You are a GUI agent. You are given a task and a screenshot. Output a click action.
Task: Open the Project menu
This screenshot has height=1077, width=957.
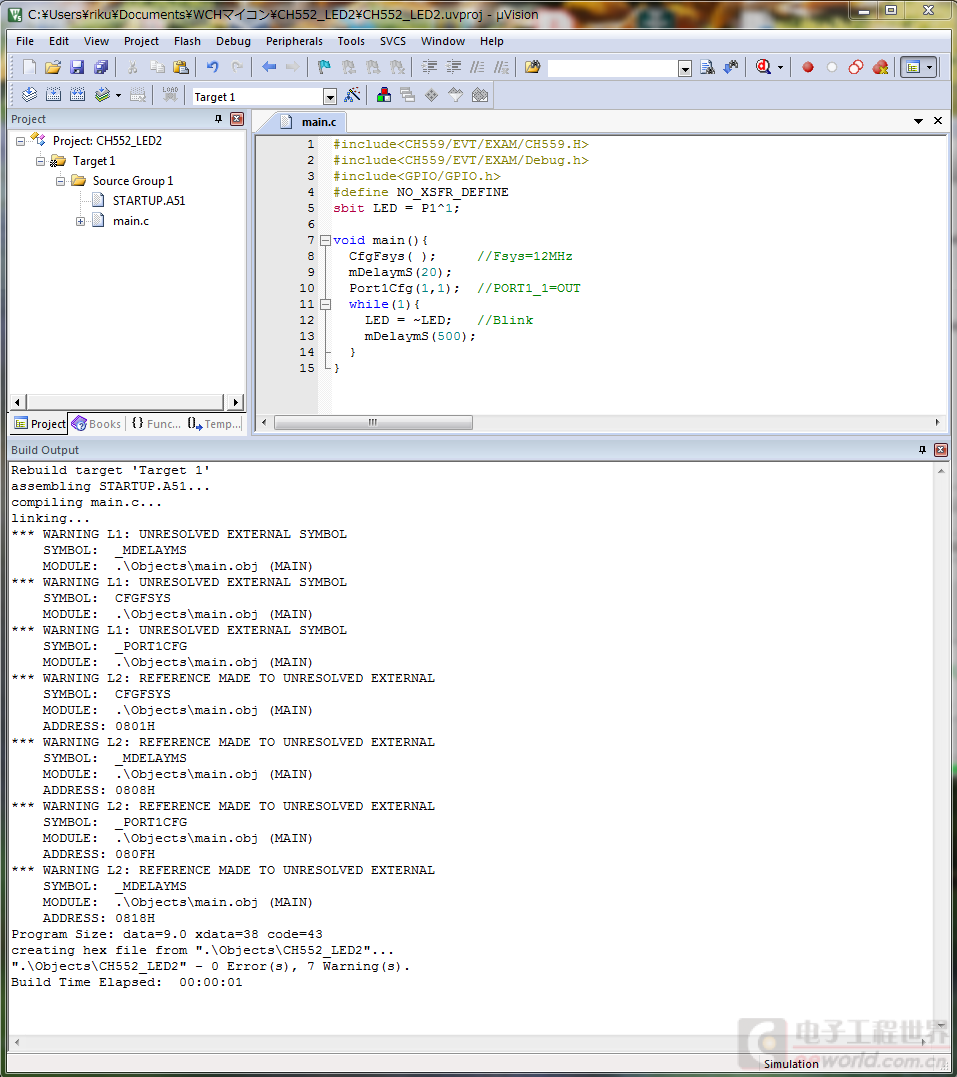(x=142, y=41)
